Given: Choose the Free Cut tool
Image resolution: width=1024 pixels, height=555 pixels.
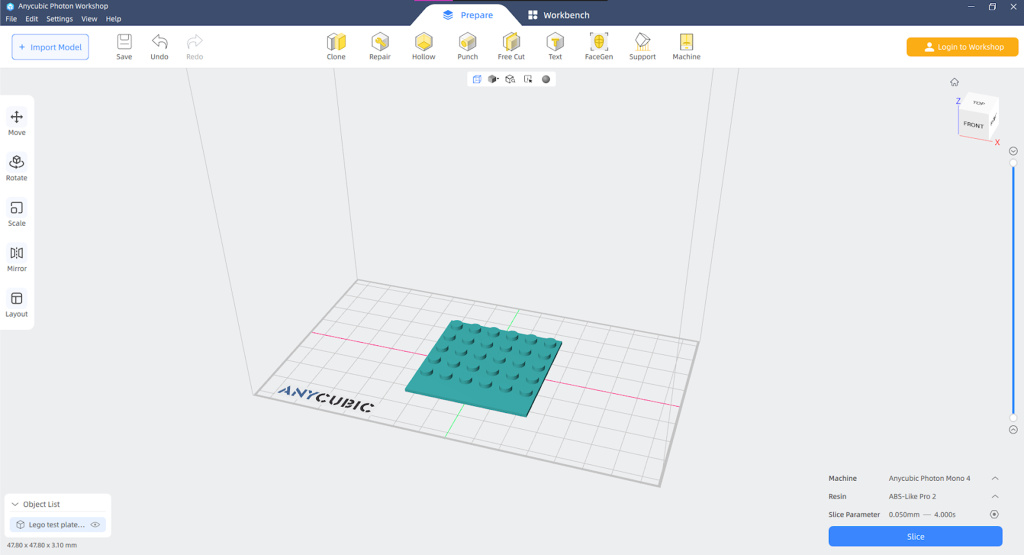Looking at the screenshot, I should pos(511,45).
